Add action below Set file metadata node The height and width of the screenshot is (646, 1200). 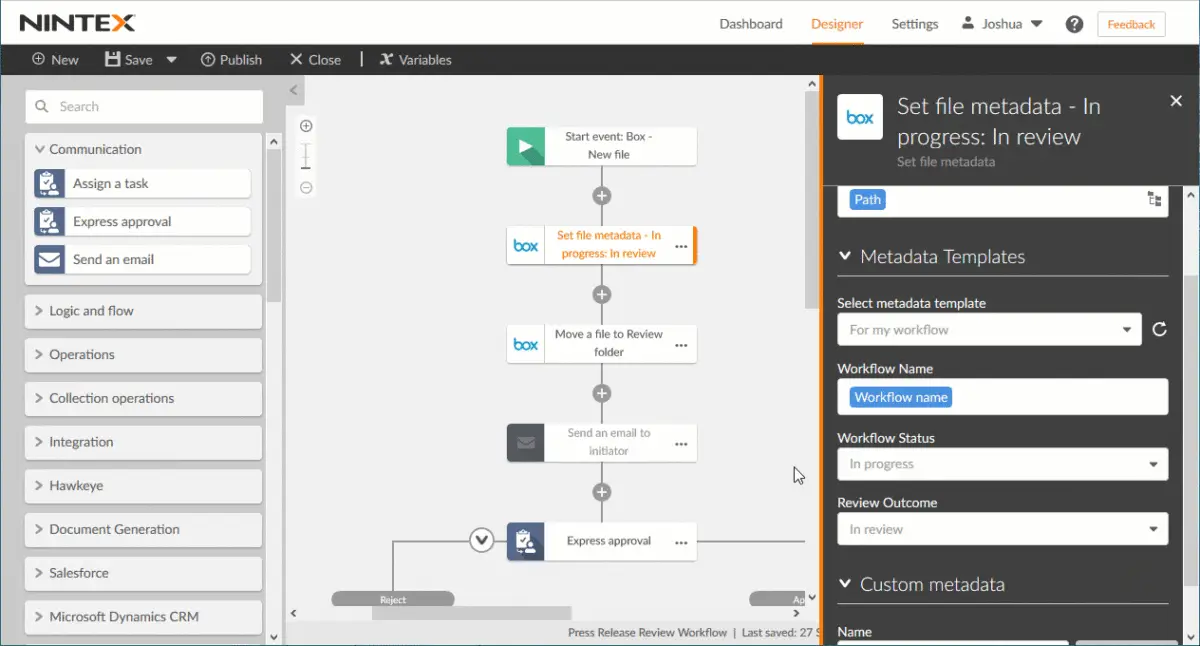pyautogui.click(x=601, y=294)
